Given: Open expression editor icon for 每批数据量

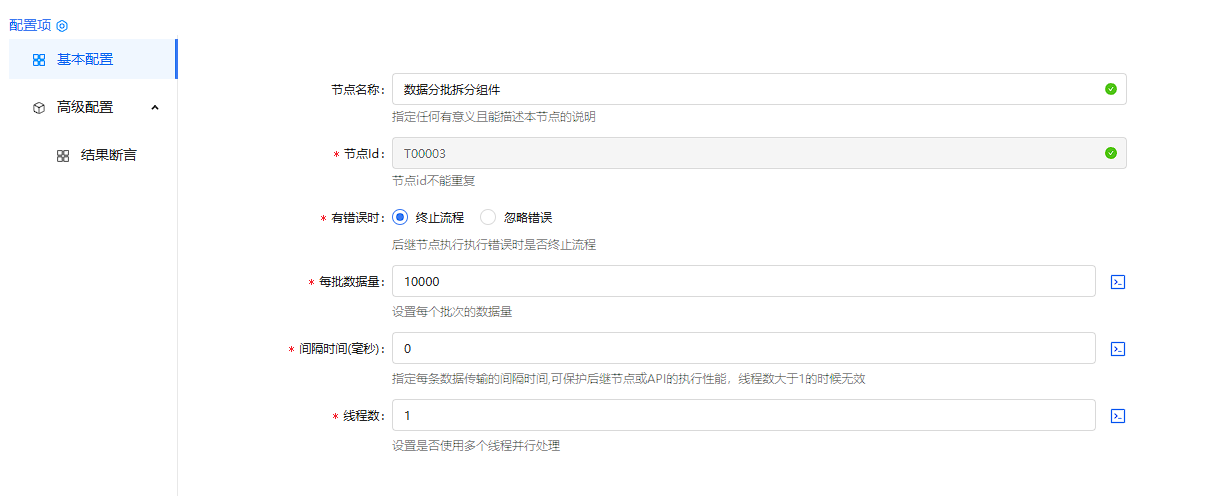Looking at the screenshot, I should point(1118,282).
